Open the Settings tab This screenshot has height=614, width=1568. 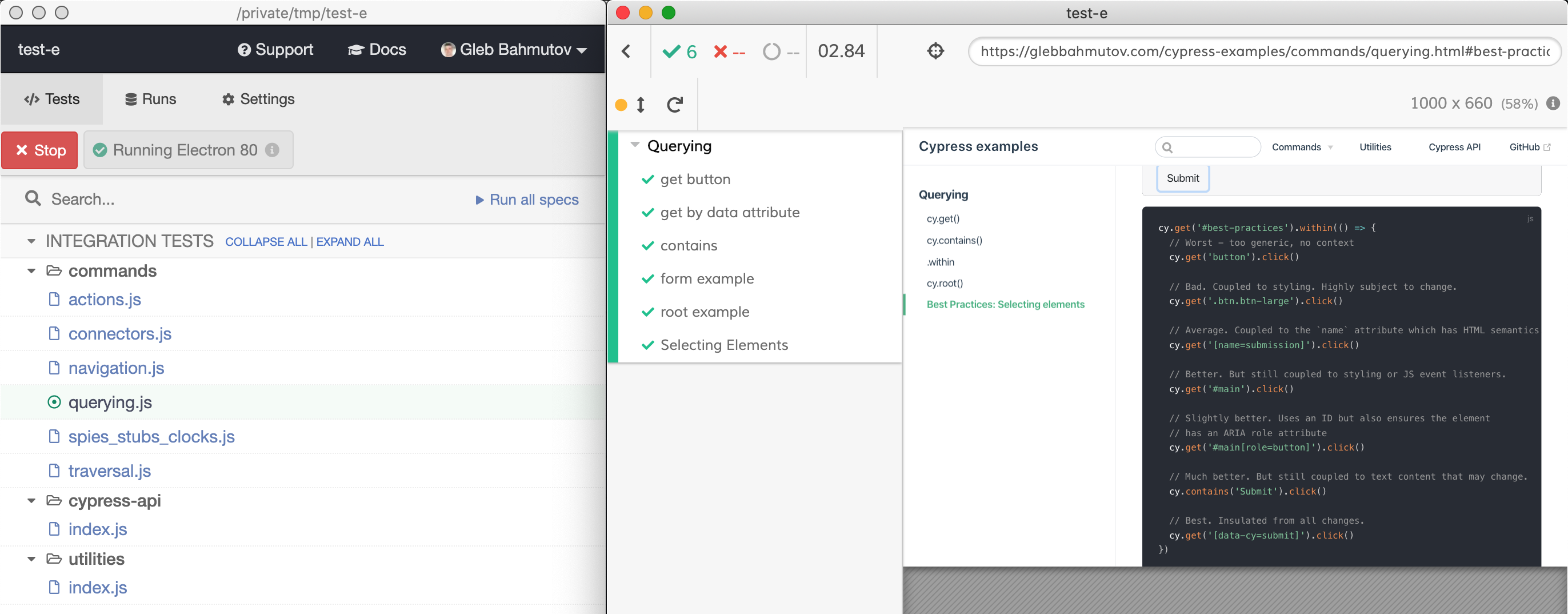[258, 99]
